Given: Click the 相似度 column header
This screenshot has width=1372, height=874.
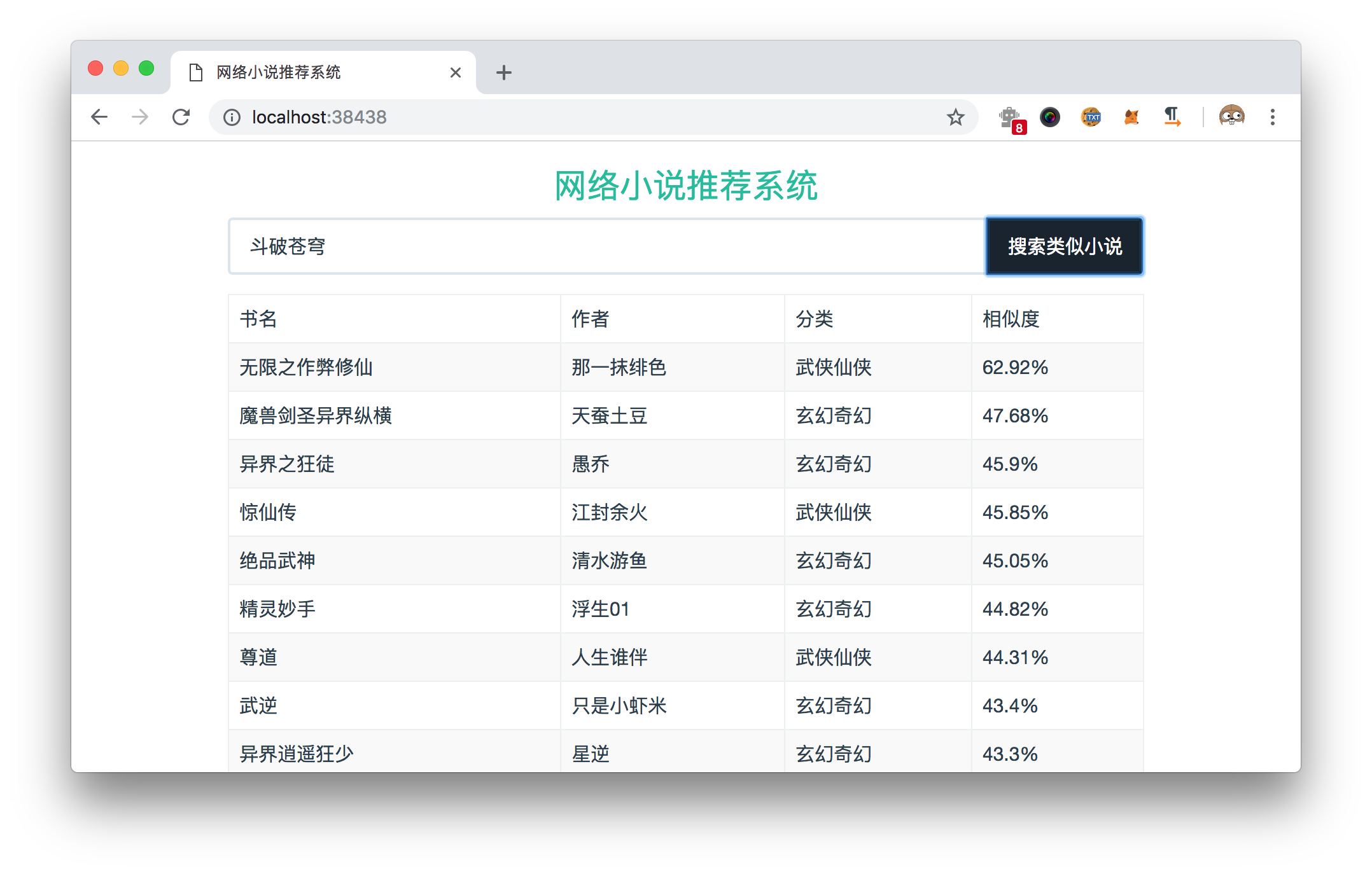Looking at the screenshot, I should click(x=1011, y=319).
